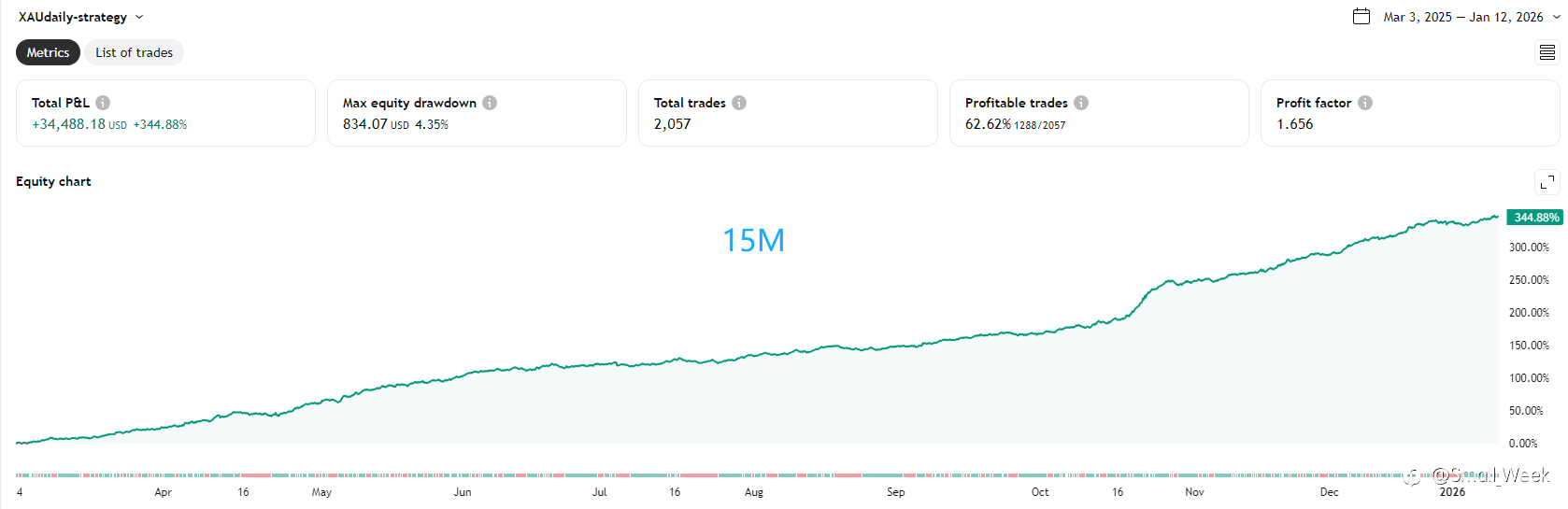Viewport: 1568px width, 509px height.
Task: Click the Max equity drawdown info icon
Action: click(x=490, y=103)
